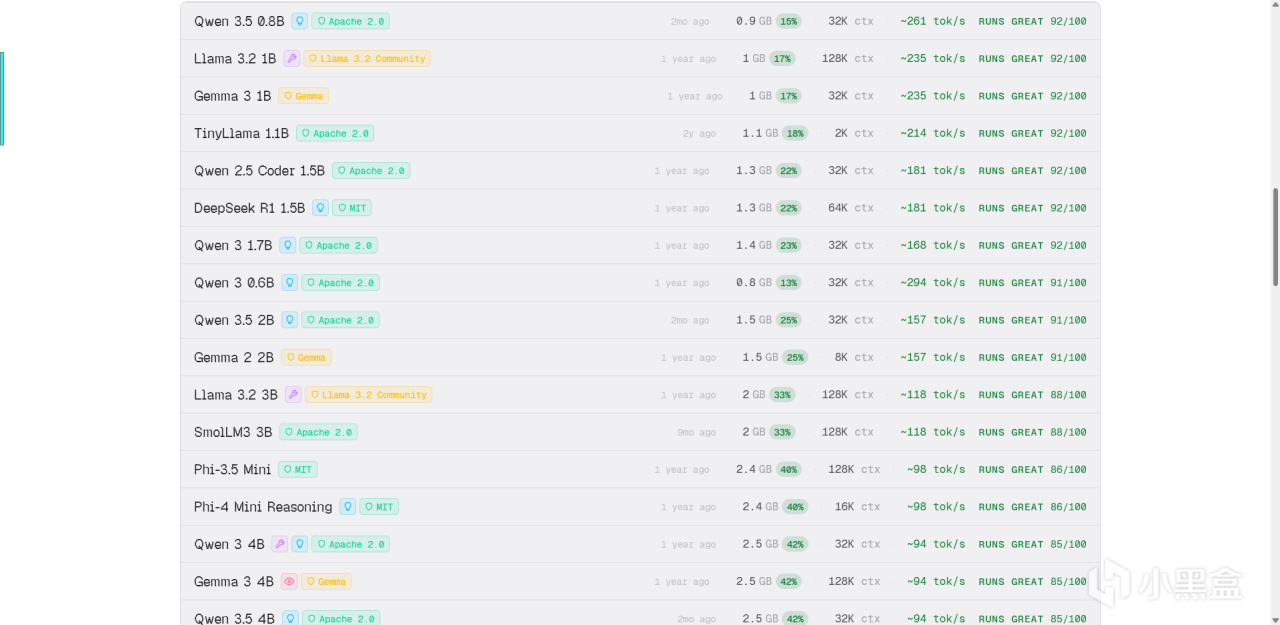The width and height of the screenshot is (1280, 625).
Task: Click the "9mo ago" date on SmolLM3 3B
Action: click(696, 433)
